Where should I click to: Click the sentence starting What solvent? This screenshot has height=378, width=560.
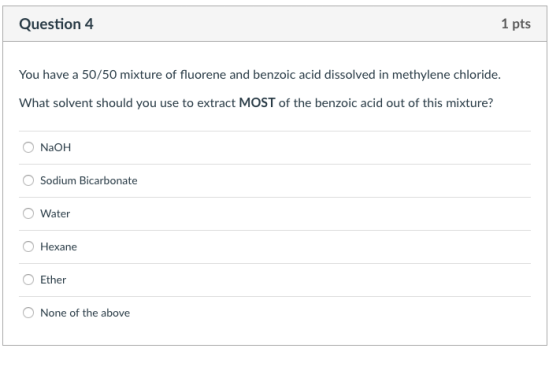pyautogui.click(x=256, y=103)
